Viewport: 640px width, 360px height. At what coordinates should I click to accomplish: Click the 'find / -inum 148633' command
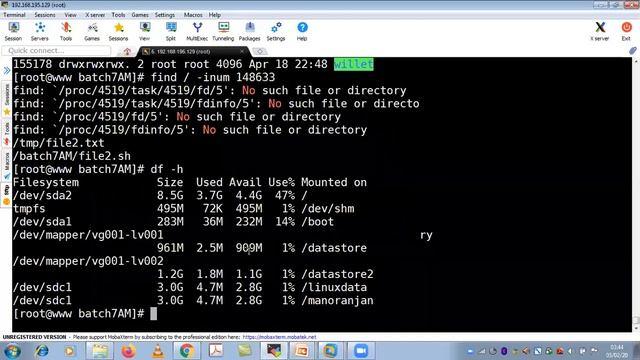pos(213,77)
